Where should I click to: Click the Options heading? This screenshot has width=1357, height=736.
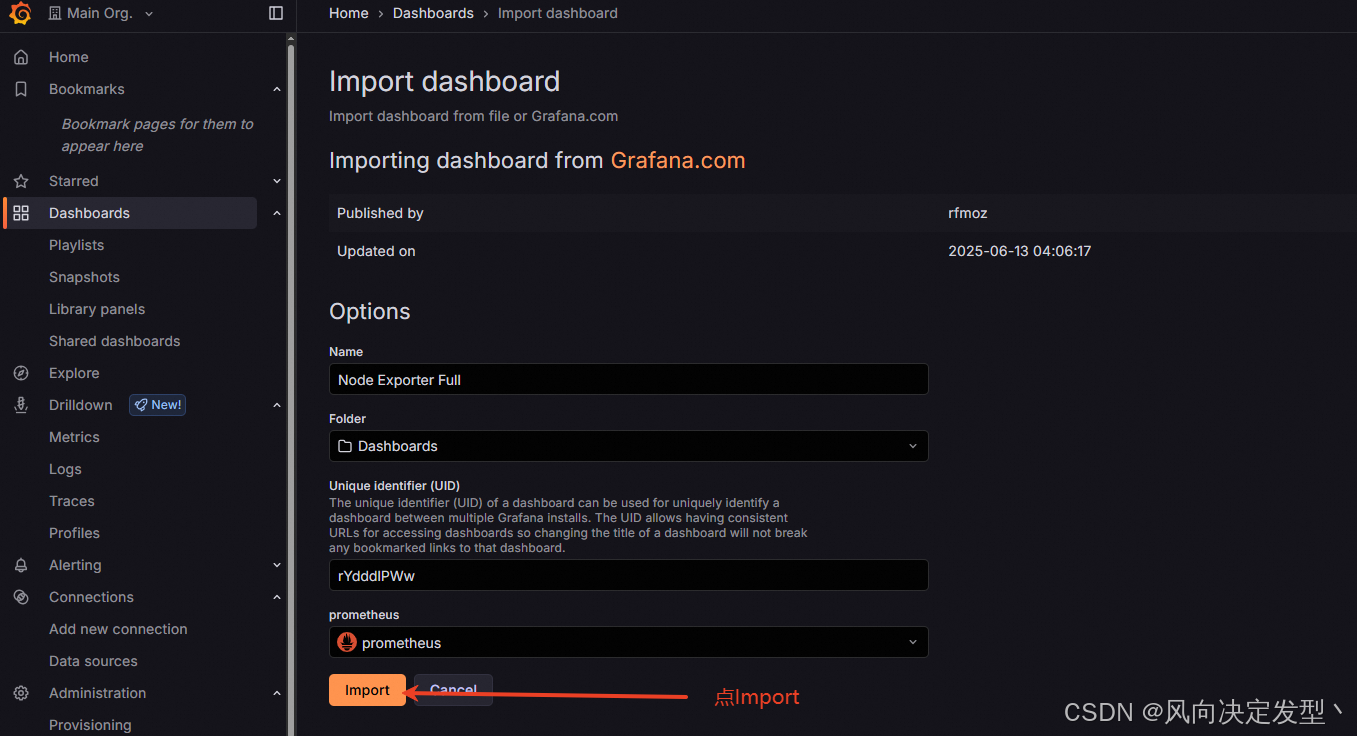point(370,311)
